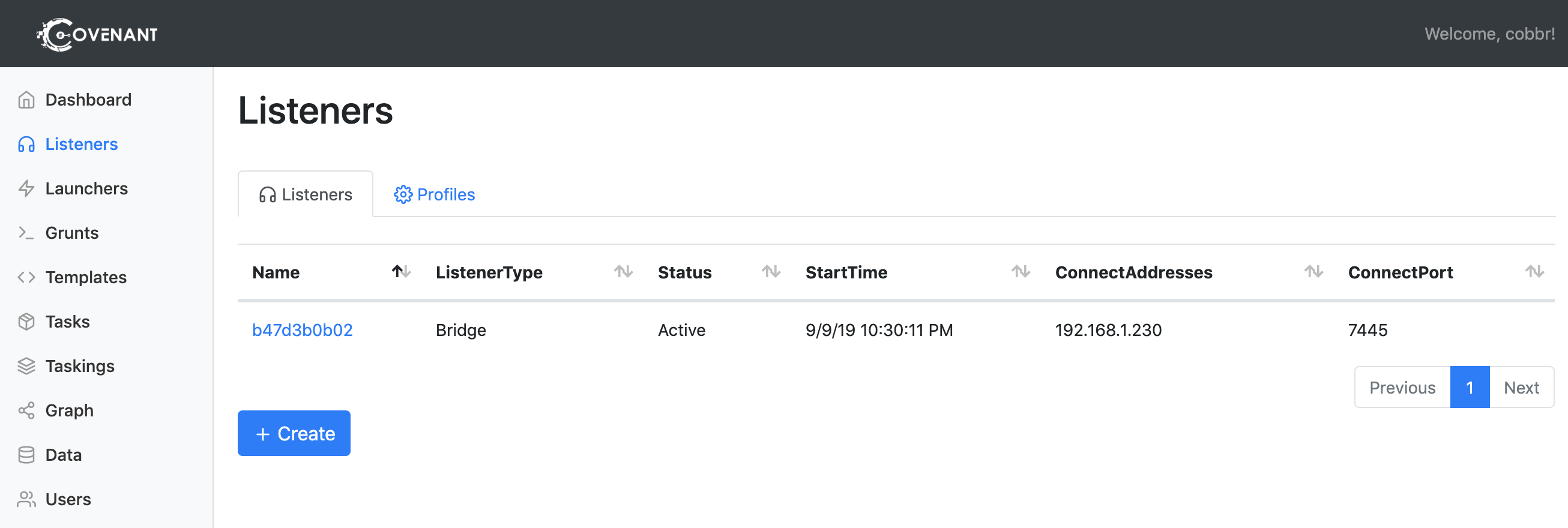Click the Data database icon in the sidebar
This screenshot has width=1568, height=528.
click(26, 455)
